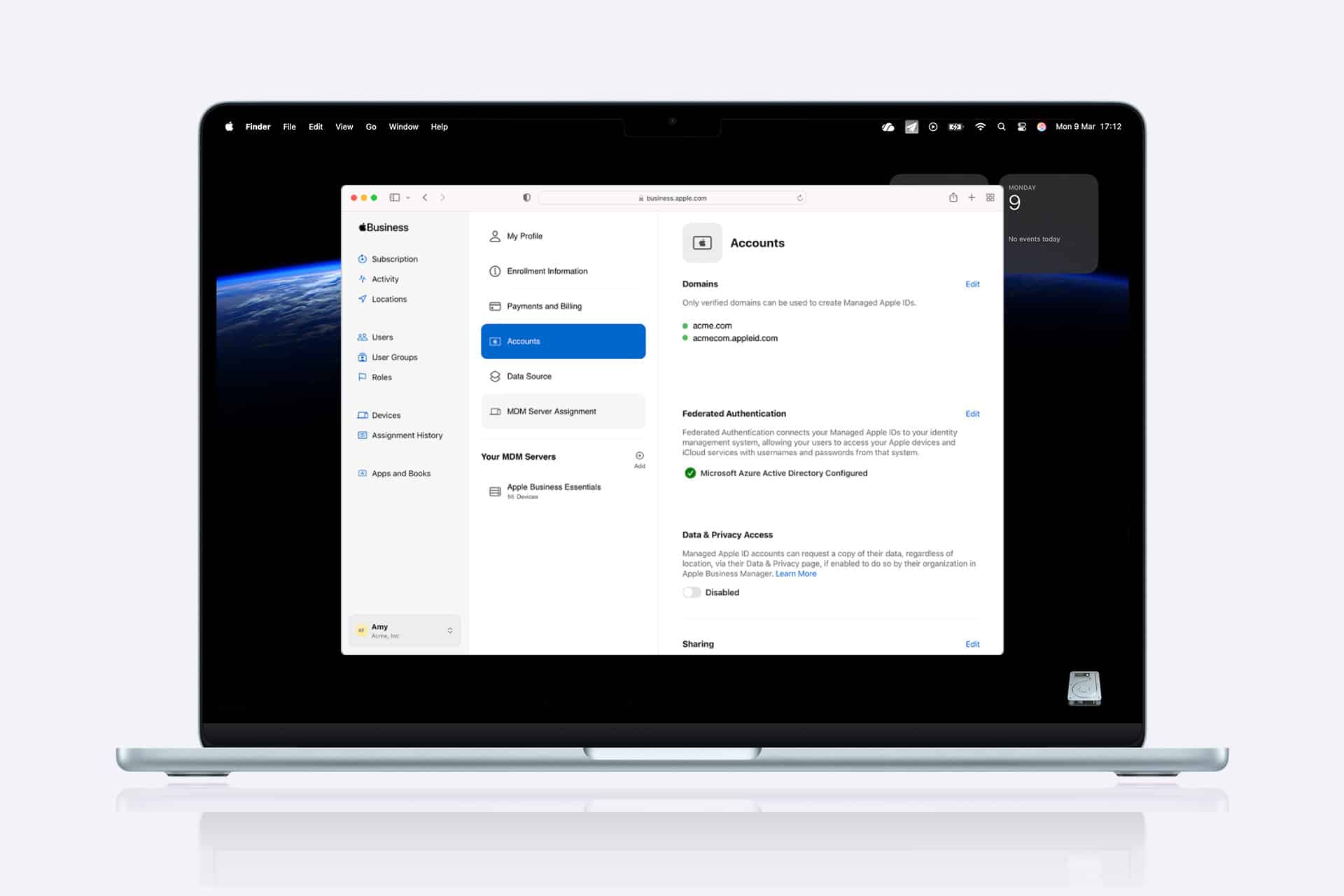The height and width of the screenshot is (896, 1344).
Task: Go forward in Safari
Action: click(442, 197)
